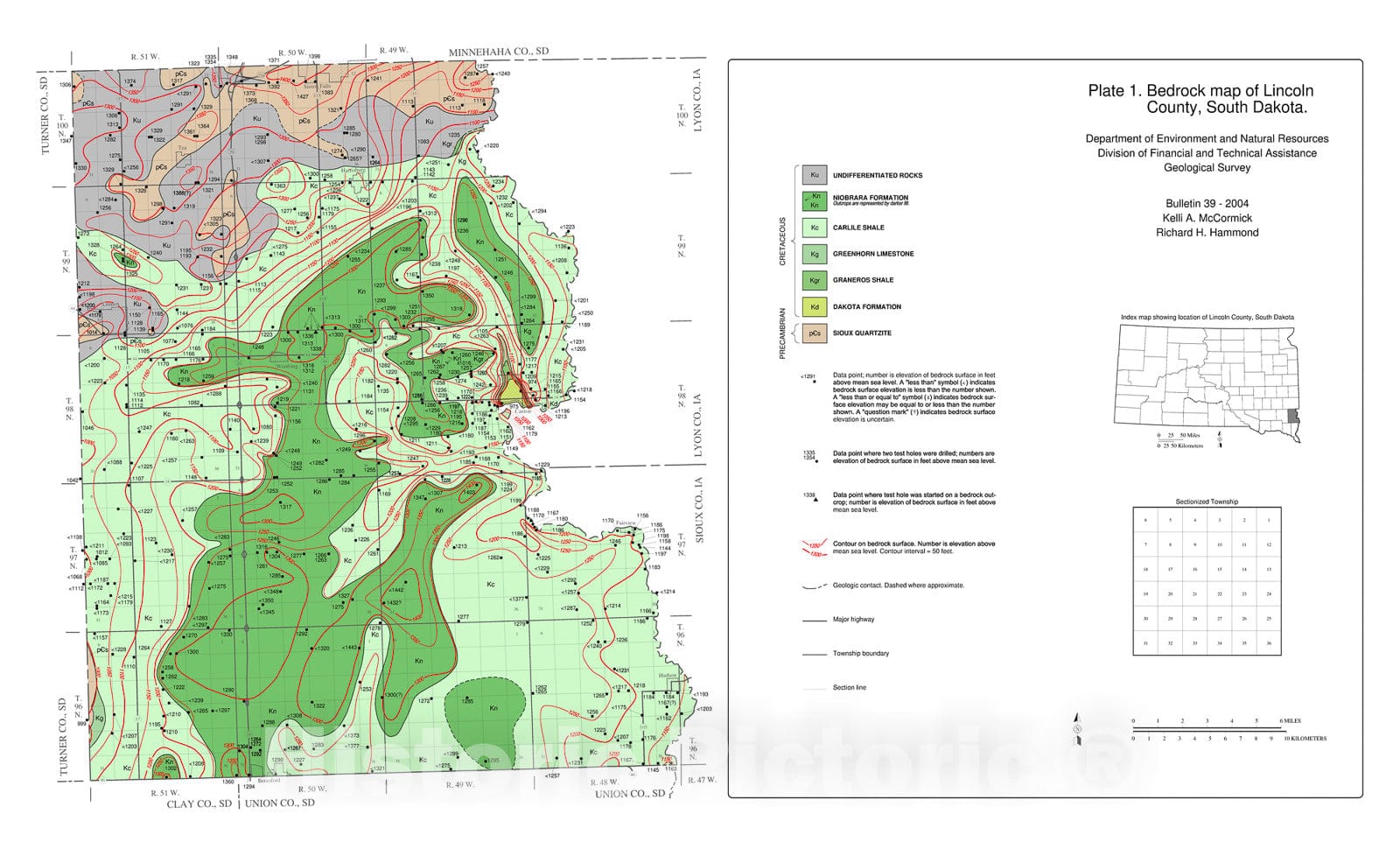Click the 'UNDIFFERENTIATED ROCKS' legend label
The width and height of the screenshot is (1400, 856).
click(878, 175)
